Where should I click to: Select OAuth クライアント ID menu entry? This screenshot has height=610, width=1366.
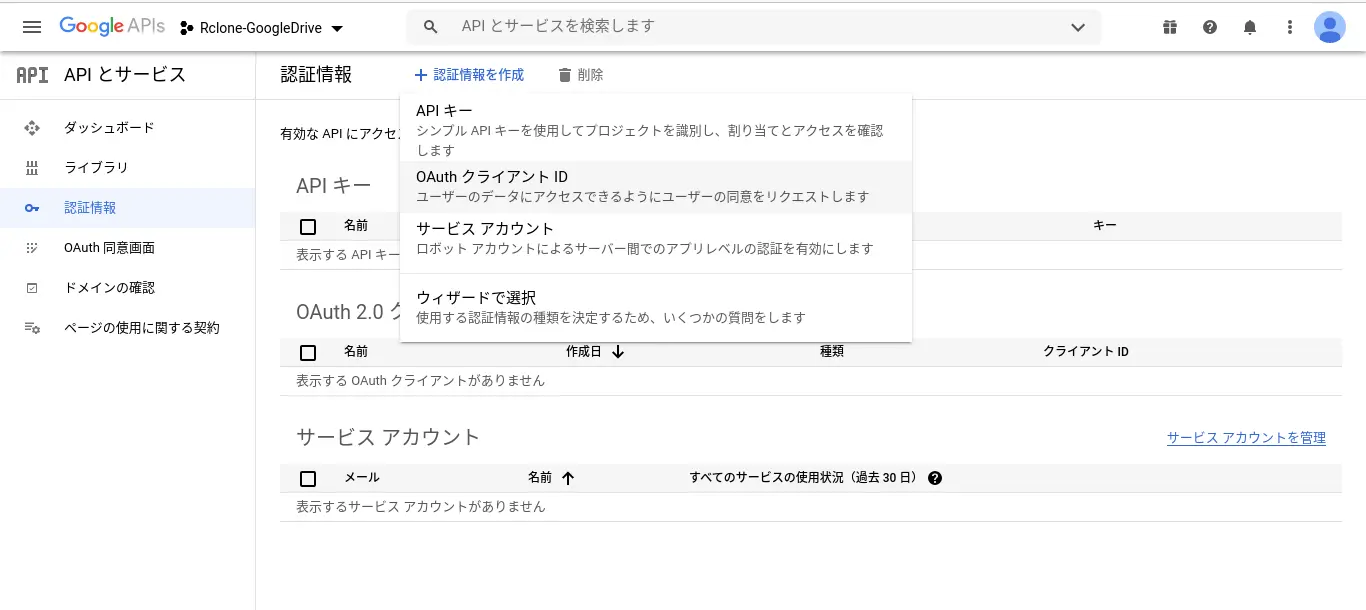[656, 187]
